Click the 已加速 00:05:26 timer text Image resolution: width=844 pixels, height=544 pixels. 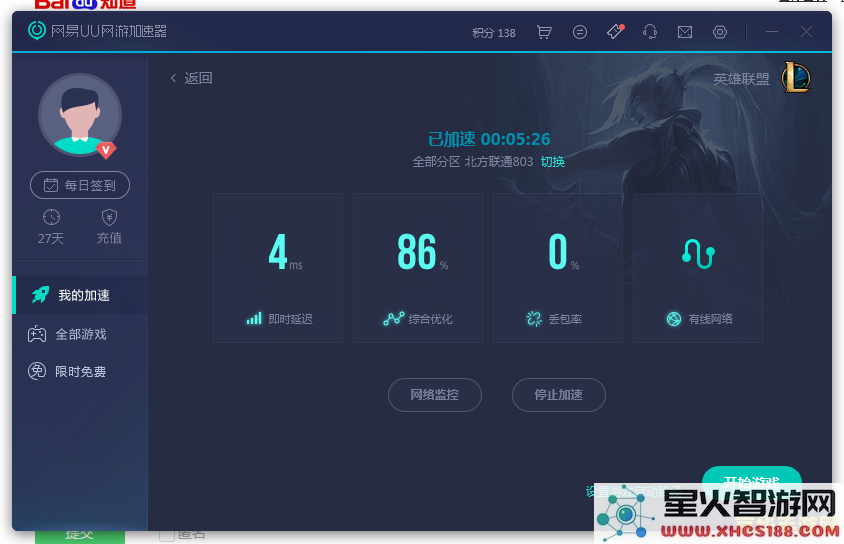coord(489,139)
